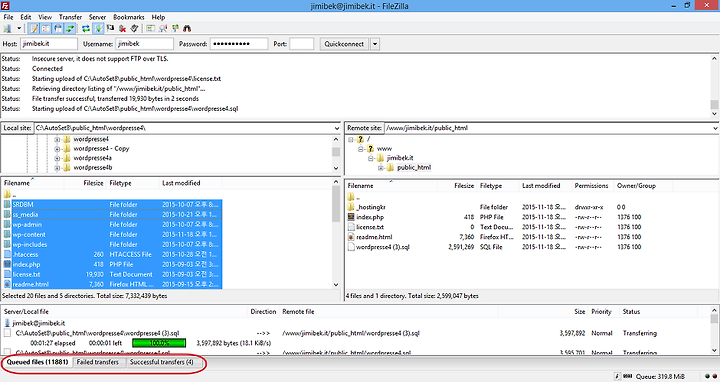720x382 pixels.
Task: Click the green activity LED indicator
Action: pos(708,376)
